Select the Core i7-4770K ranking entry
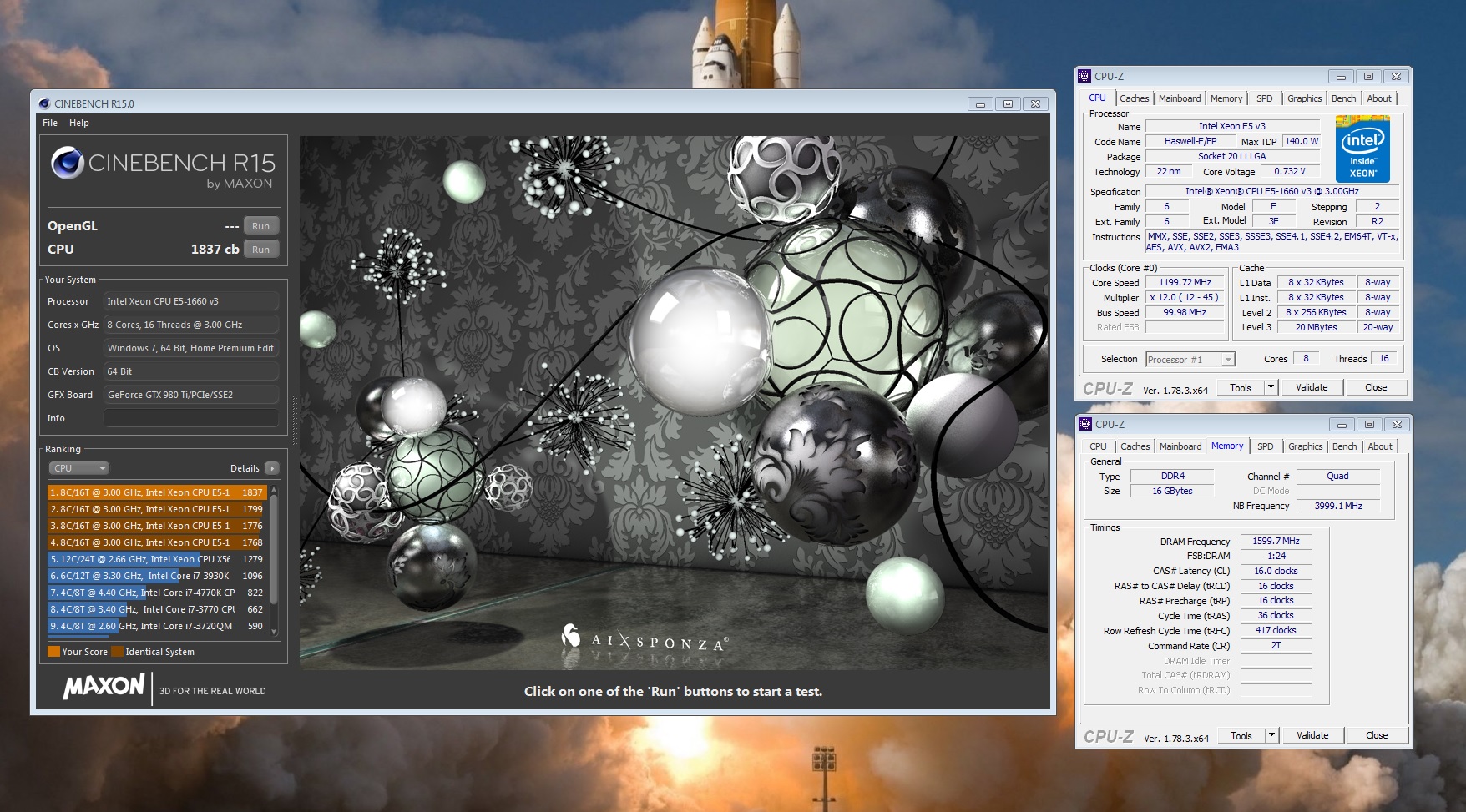 (157, 593)
